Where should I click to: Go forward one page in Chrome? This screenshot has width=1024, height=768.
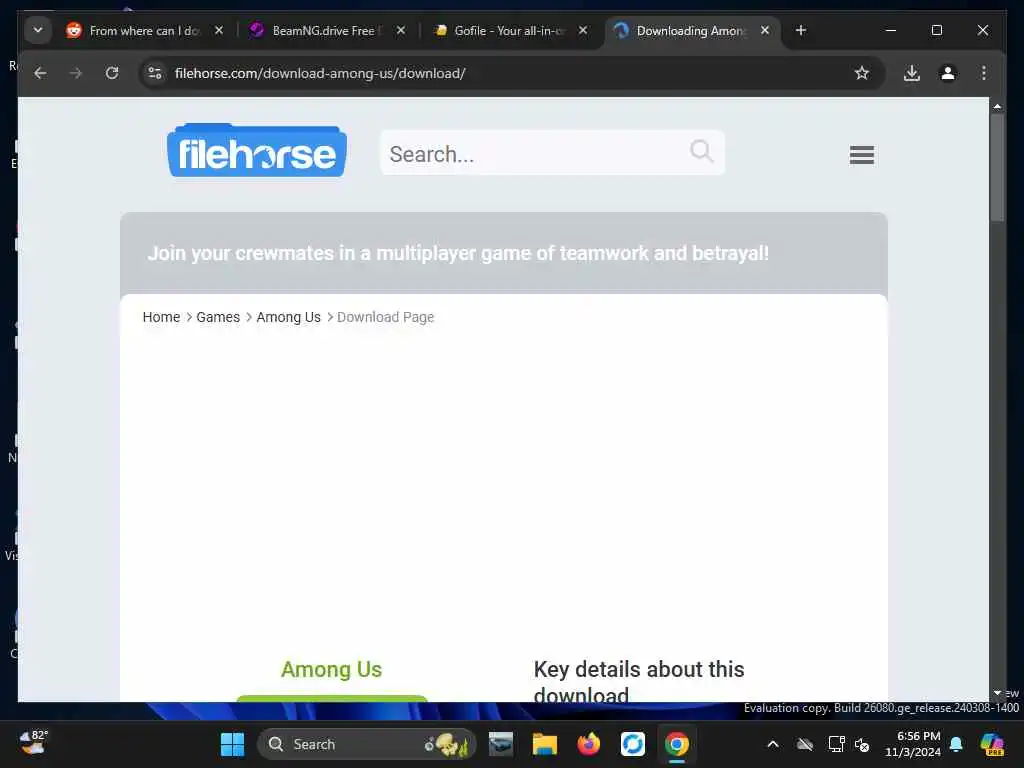point(76,73)
